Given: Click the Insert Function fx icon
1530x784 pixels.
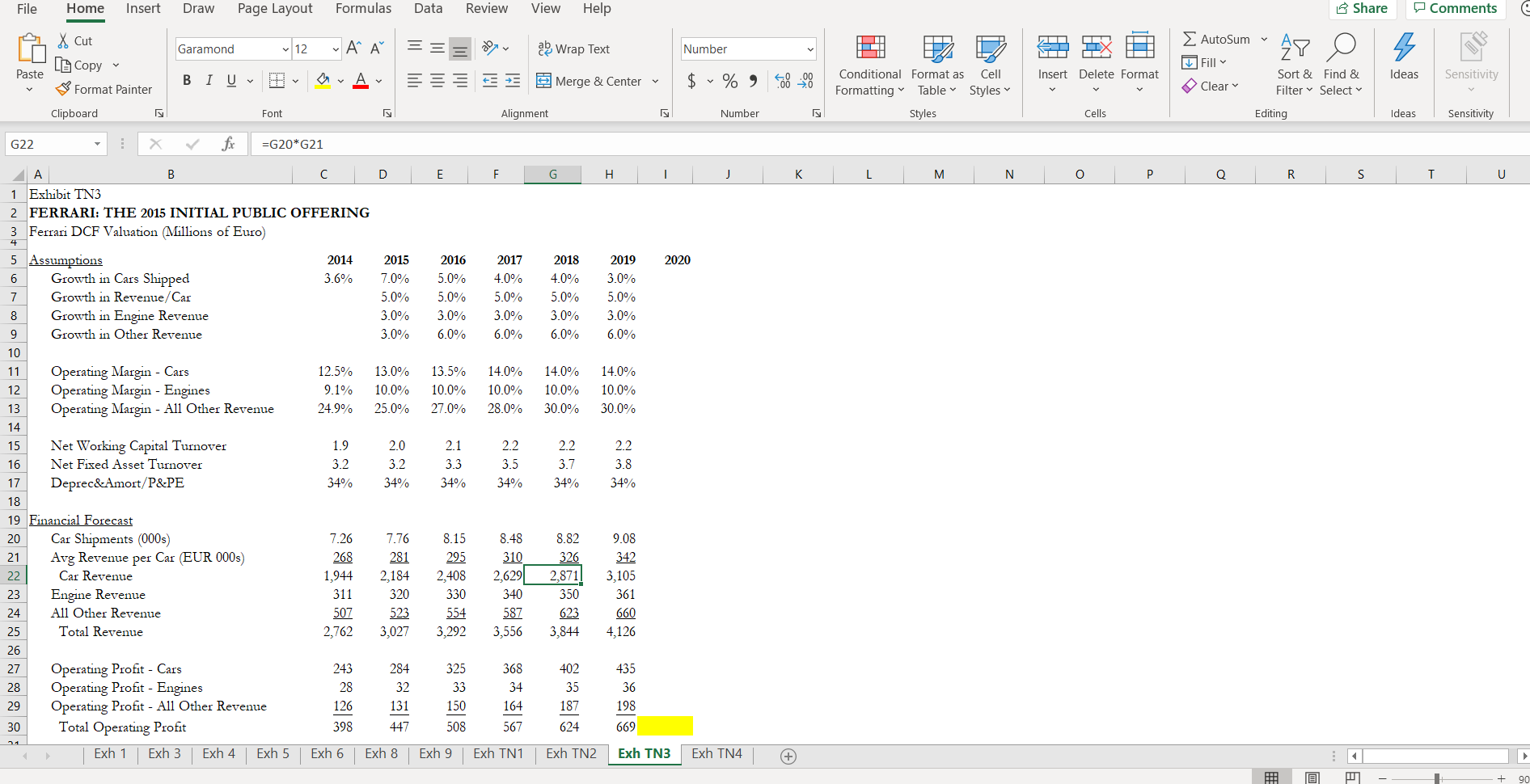Looking at the screenshot, I should click(x=229, y=144).
